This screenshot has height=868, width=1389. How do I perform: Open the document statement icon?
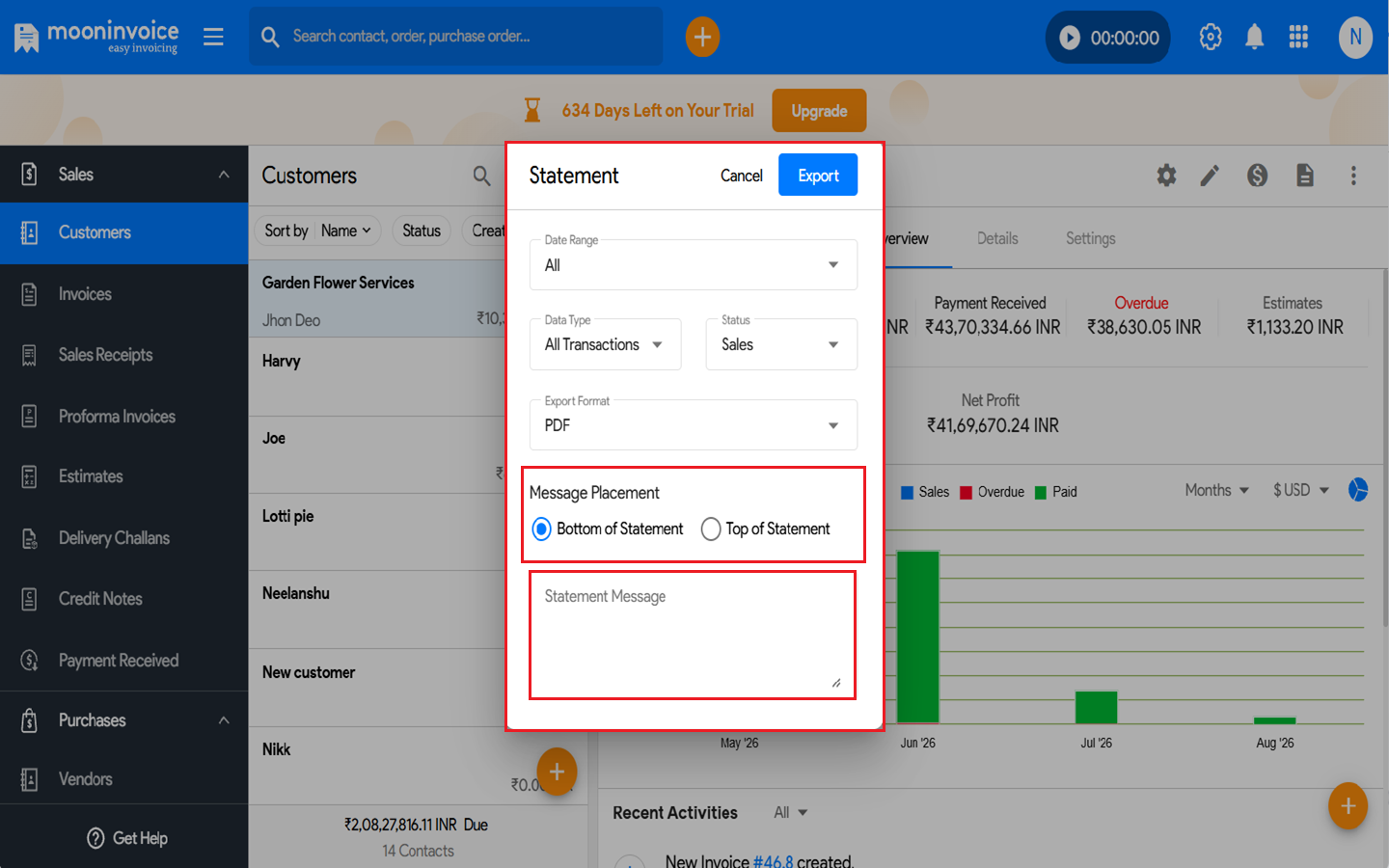tap(1305, 176)
